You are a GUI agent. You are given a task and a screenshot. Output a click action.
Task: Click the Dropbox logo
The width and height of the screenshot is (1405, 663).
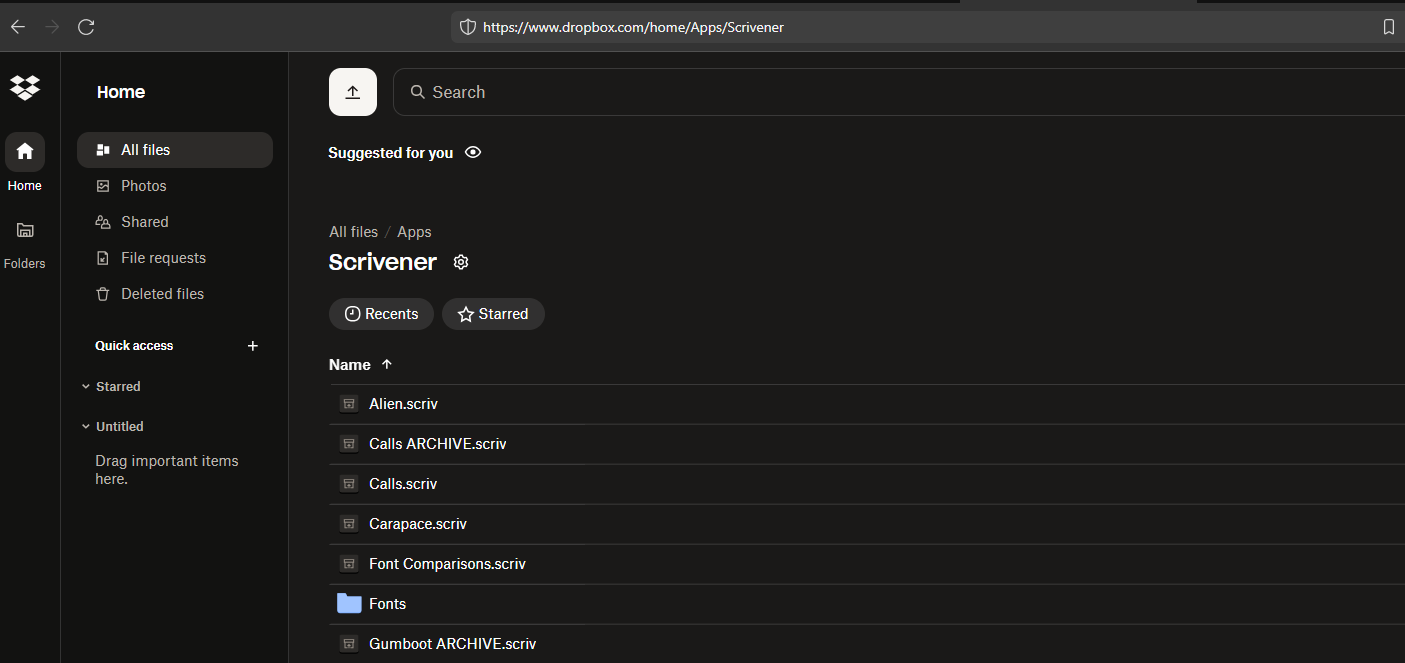coord(25,88)
